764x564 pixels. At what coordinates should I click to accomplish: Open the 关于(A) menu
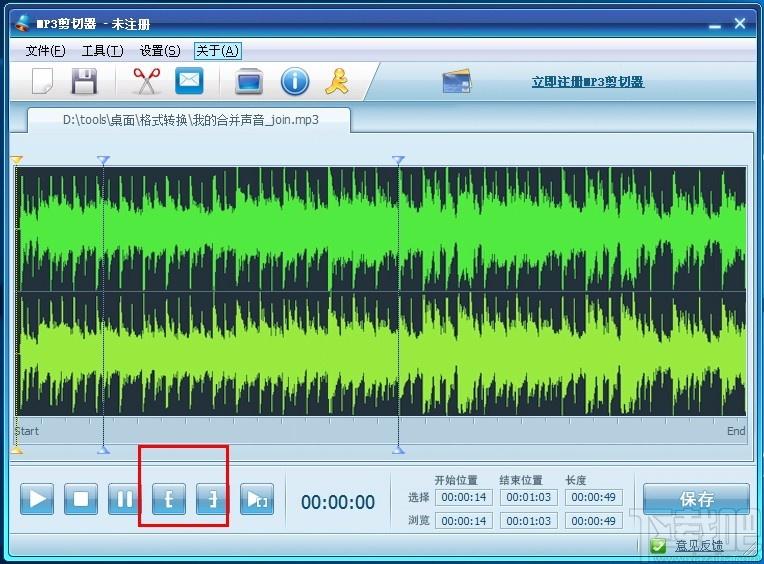pyautogui.click(x=217, y=51)
